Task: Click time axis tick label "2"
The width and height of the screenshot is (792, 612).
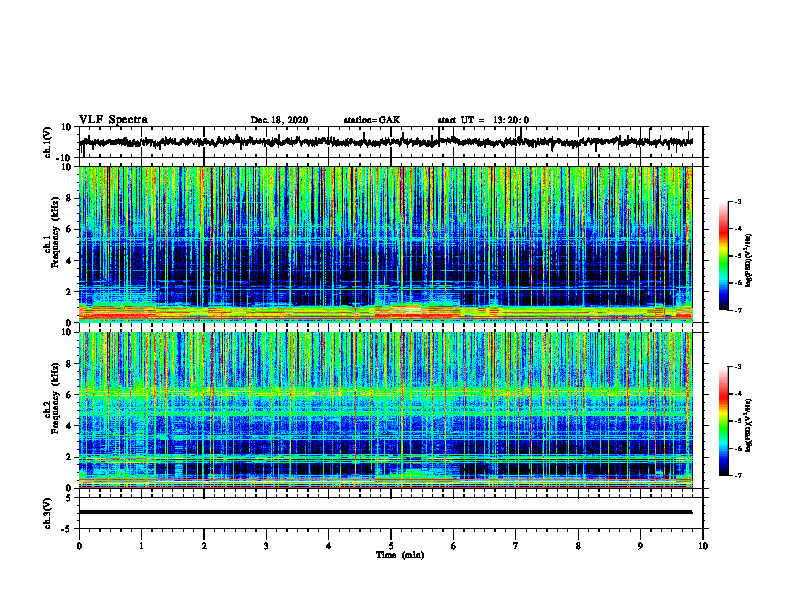Action: tap(204, 546)
